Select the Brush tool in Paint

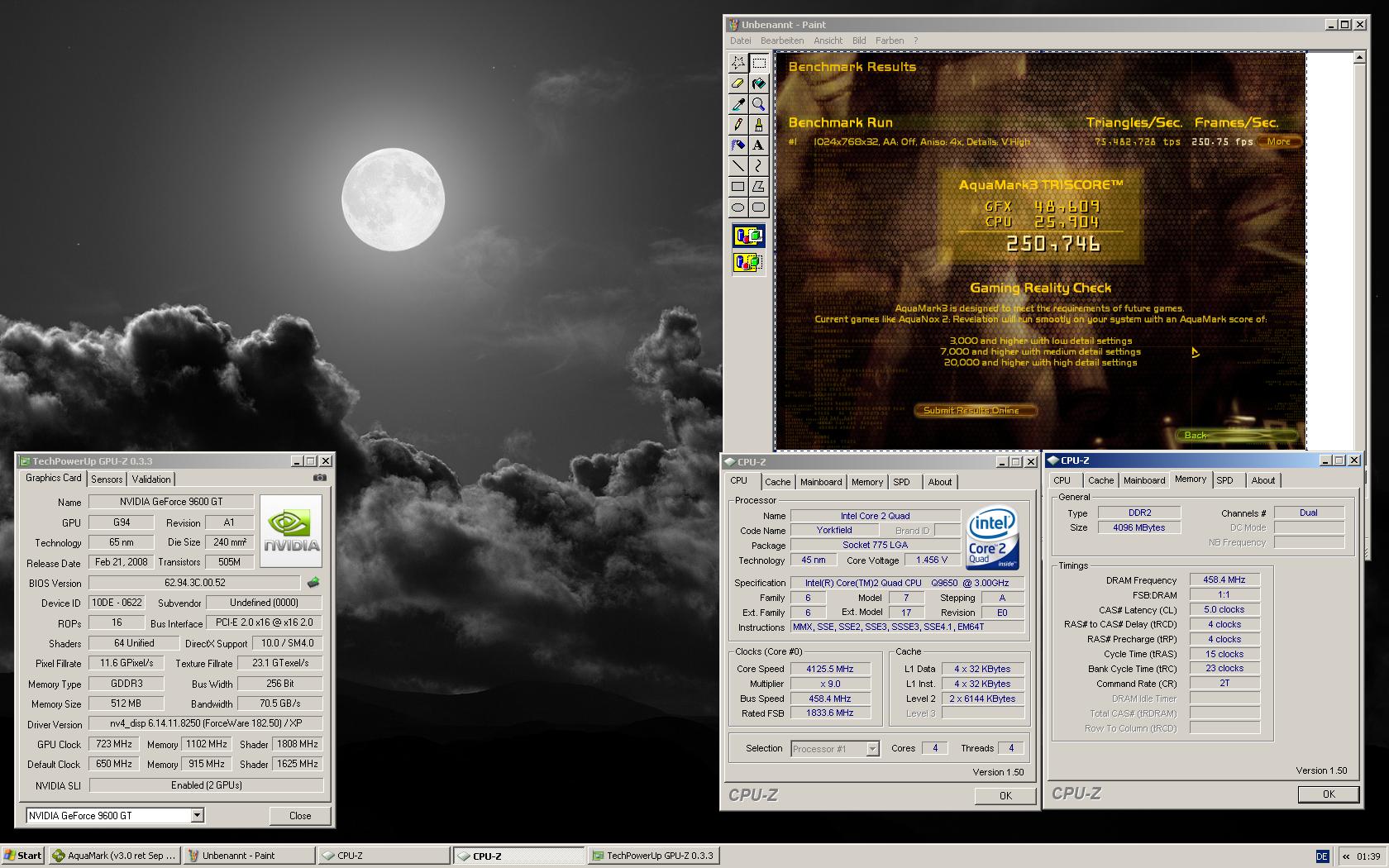(759, 125)
